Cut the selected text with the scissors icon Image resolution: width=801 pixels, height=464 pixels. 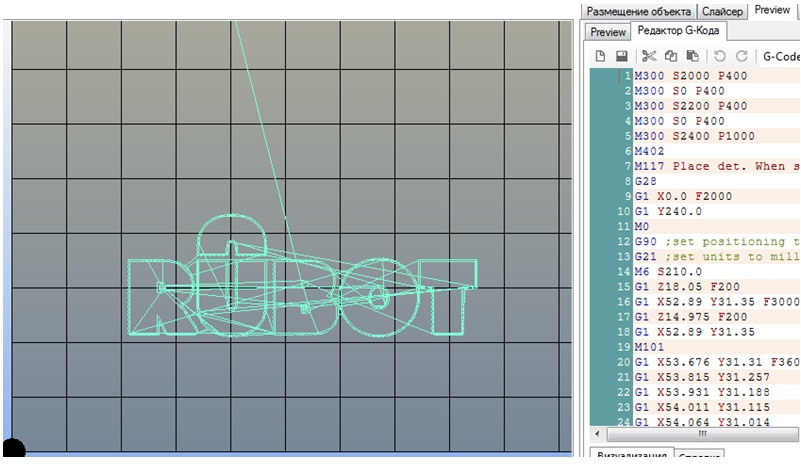[x=649, y=56]
